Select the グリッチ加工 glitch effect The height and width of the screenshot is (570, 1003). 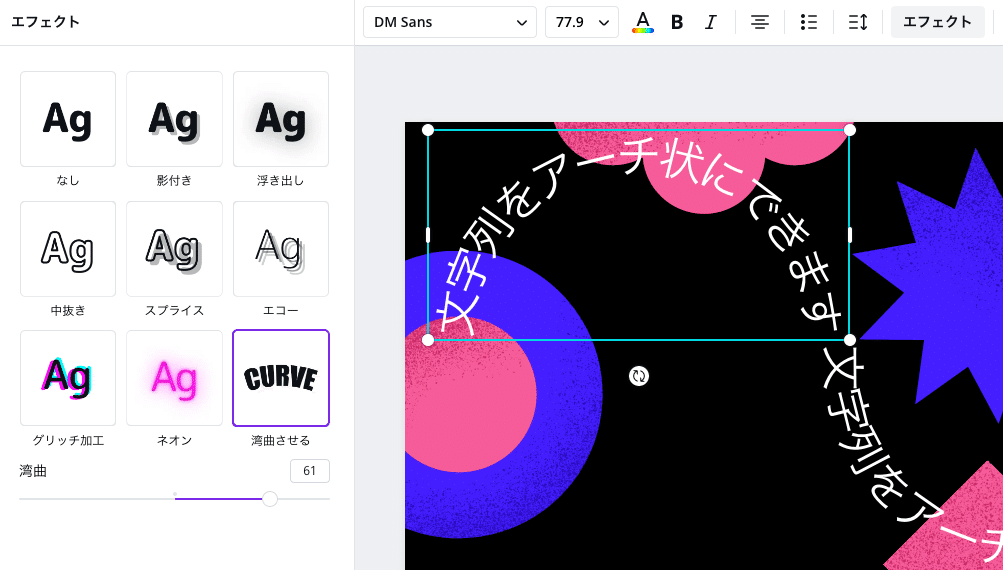pyautogui.click(x=68, y=378)
